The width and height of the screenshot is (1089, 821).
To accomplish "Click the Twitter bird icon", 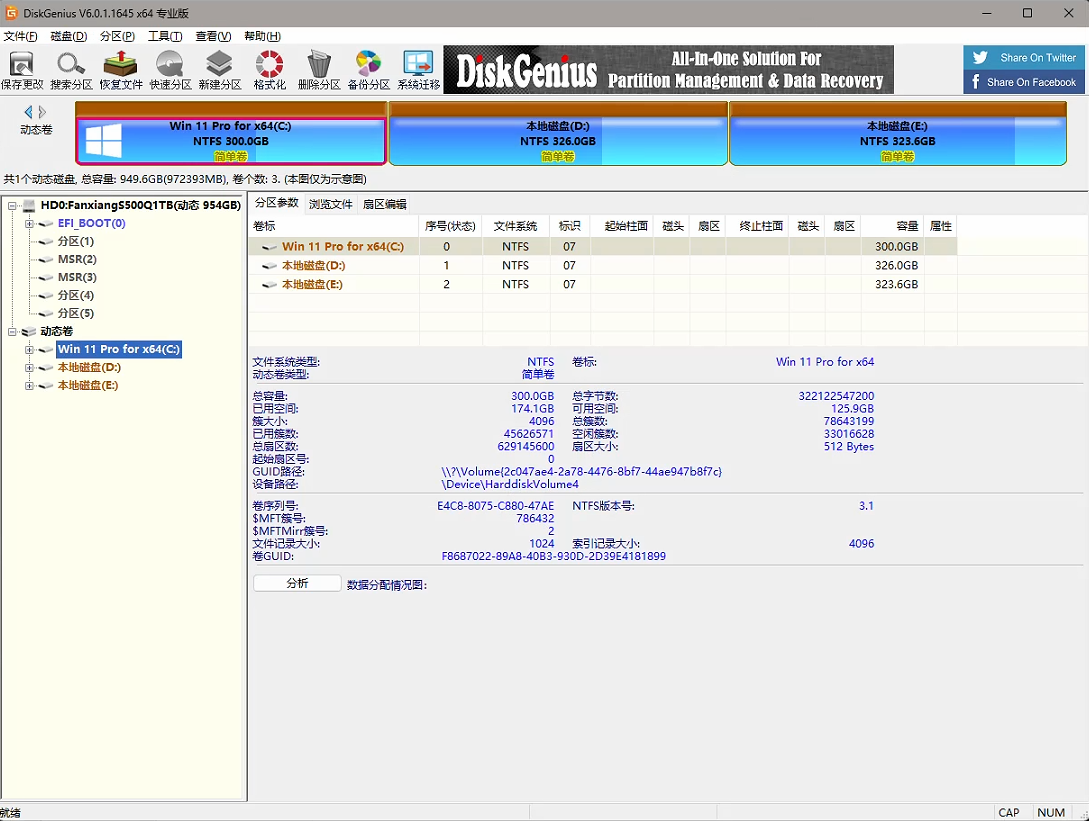I will pos(980,58).
